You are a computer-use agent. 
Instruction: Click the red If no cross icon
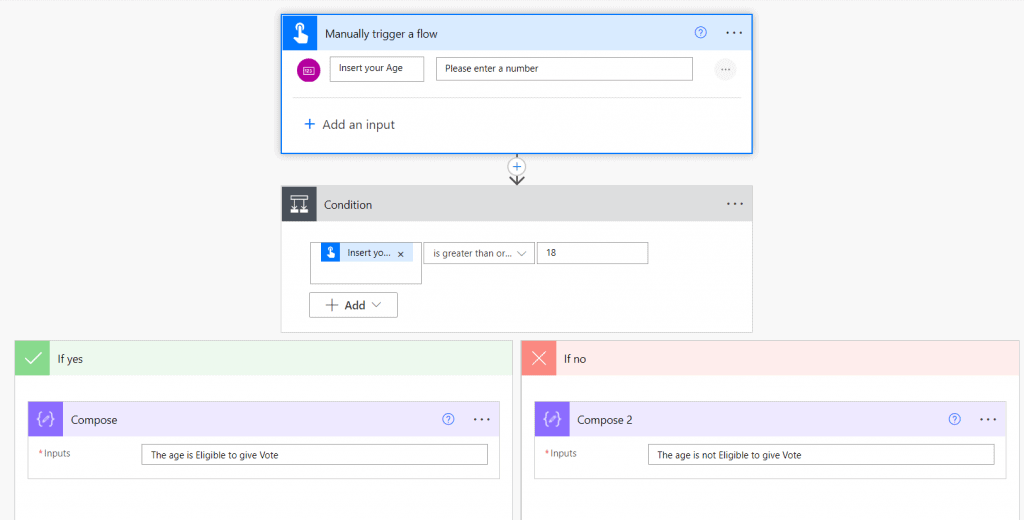539,358
